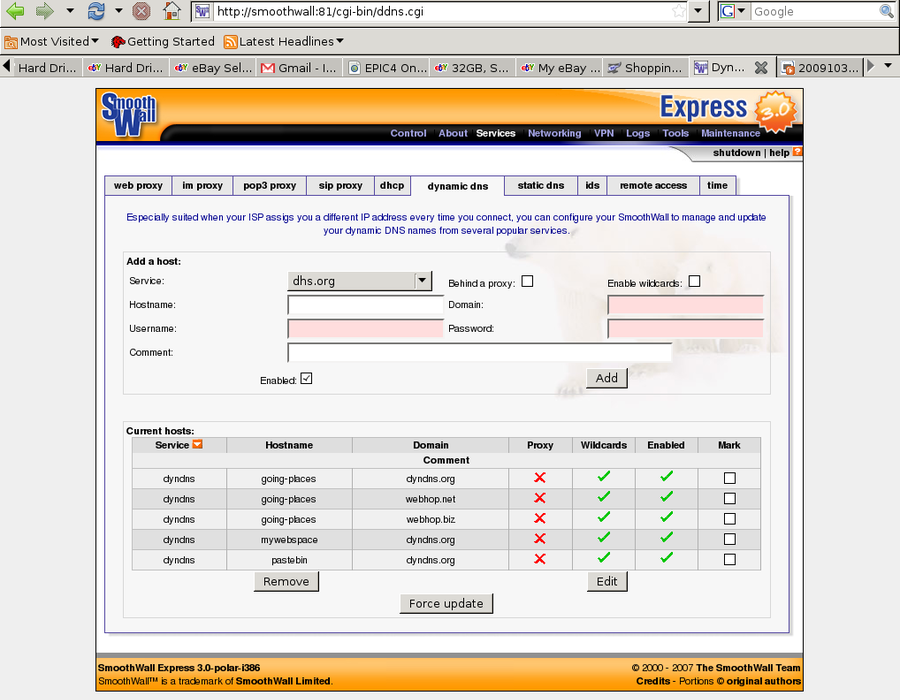This screenshot has width=900, height=700.
Task: Open the remote access tab
Action: click(x=653, y=185)
